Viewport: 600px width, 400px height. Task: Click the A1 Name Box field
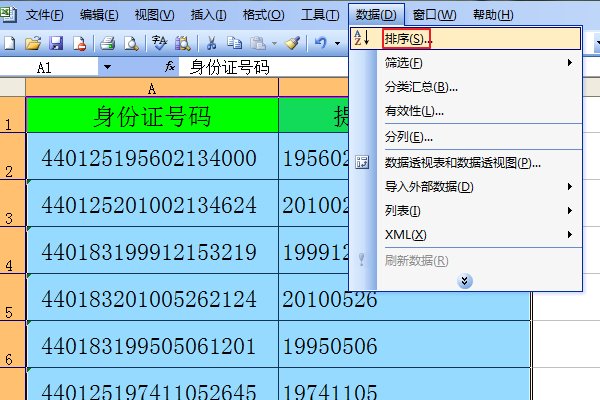coord(49,67)
